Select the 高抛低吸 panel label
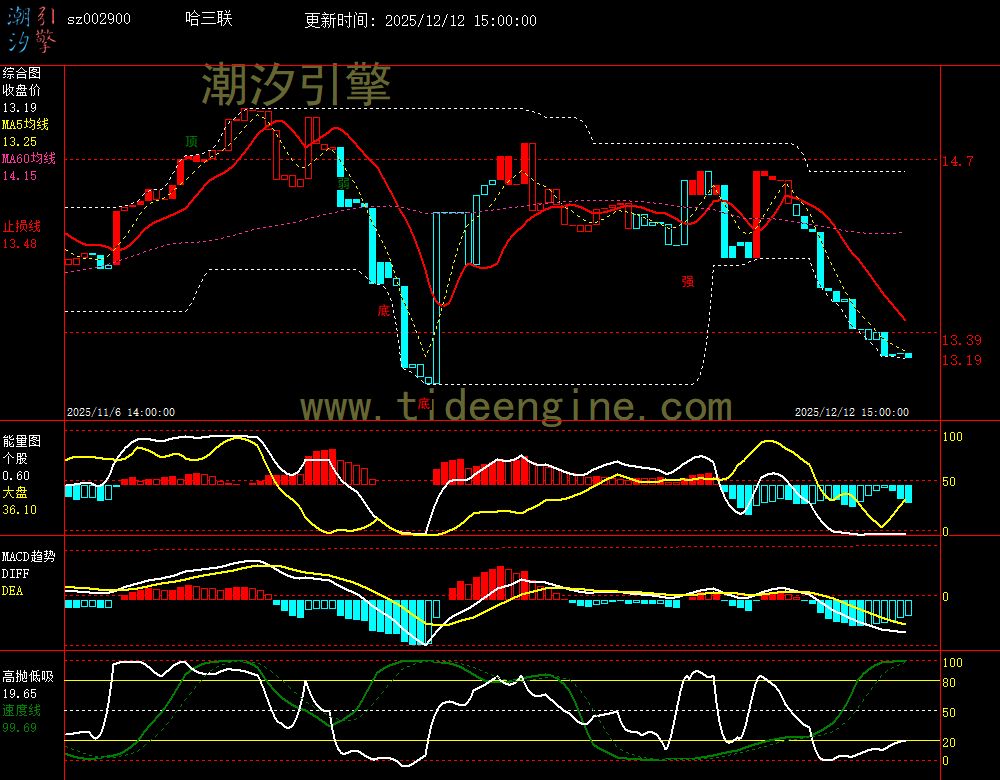Screen dimensions: 1000x780 coord(27,676)
